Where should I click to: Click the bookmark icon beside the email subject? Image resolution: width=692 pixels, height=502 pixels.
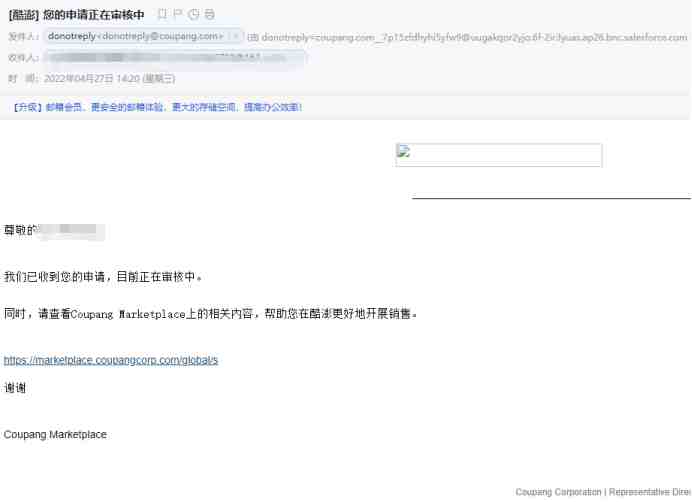click(x=162, y=14)
